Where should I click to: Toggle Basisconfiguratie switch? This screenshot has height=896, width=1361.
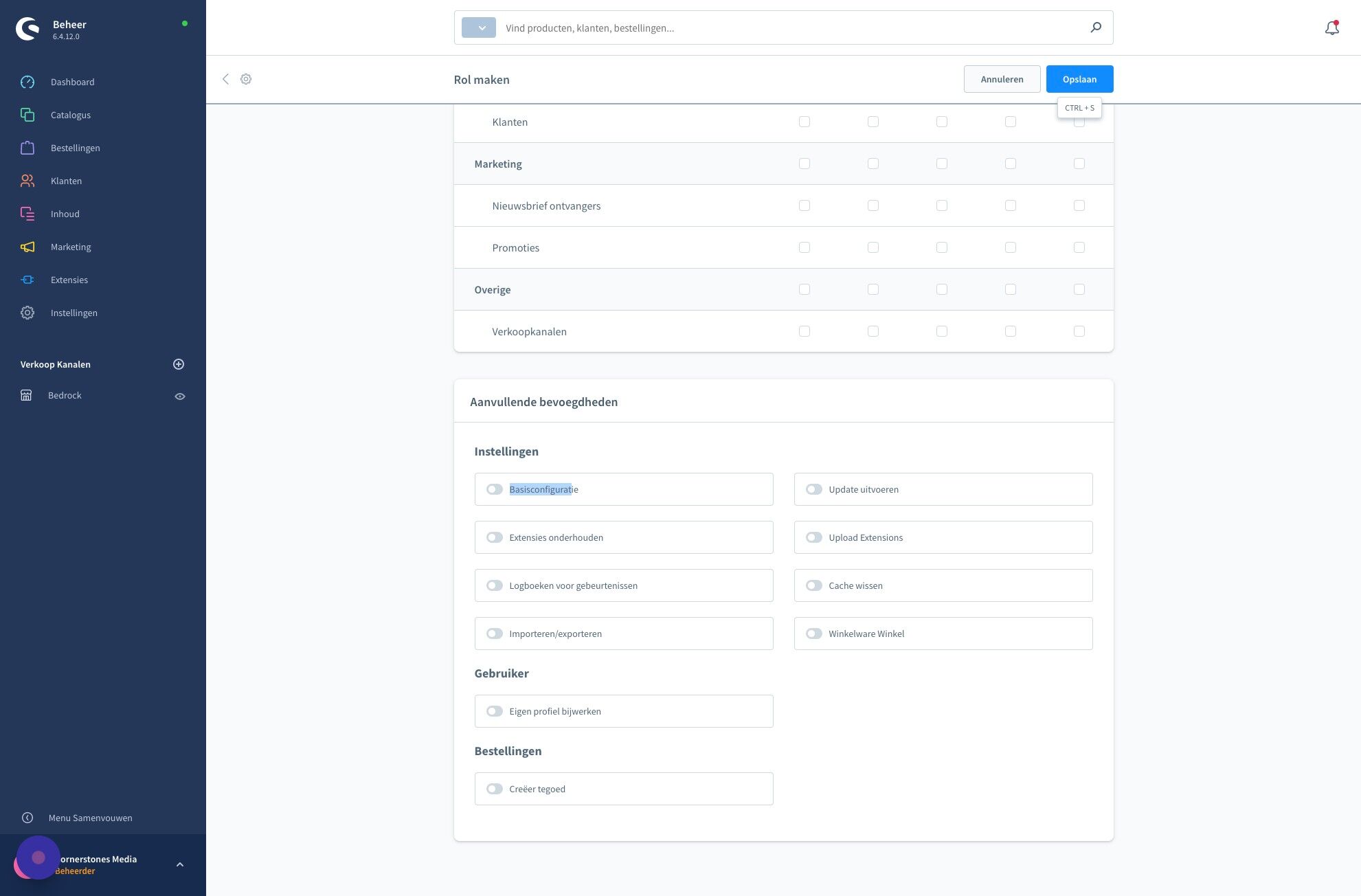point(495,489)
